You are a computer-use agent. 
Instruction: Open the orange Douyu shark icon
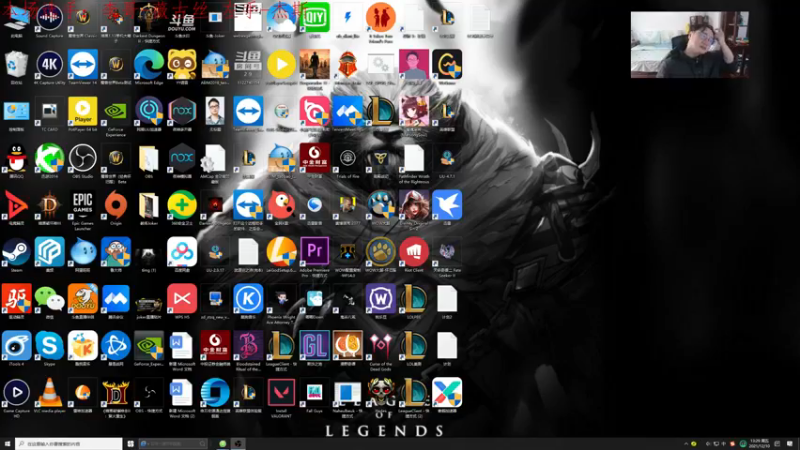pyautogui.click(x=83, y=300)
